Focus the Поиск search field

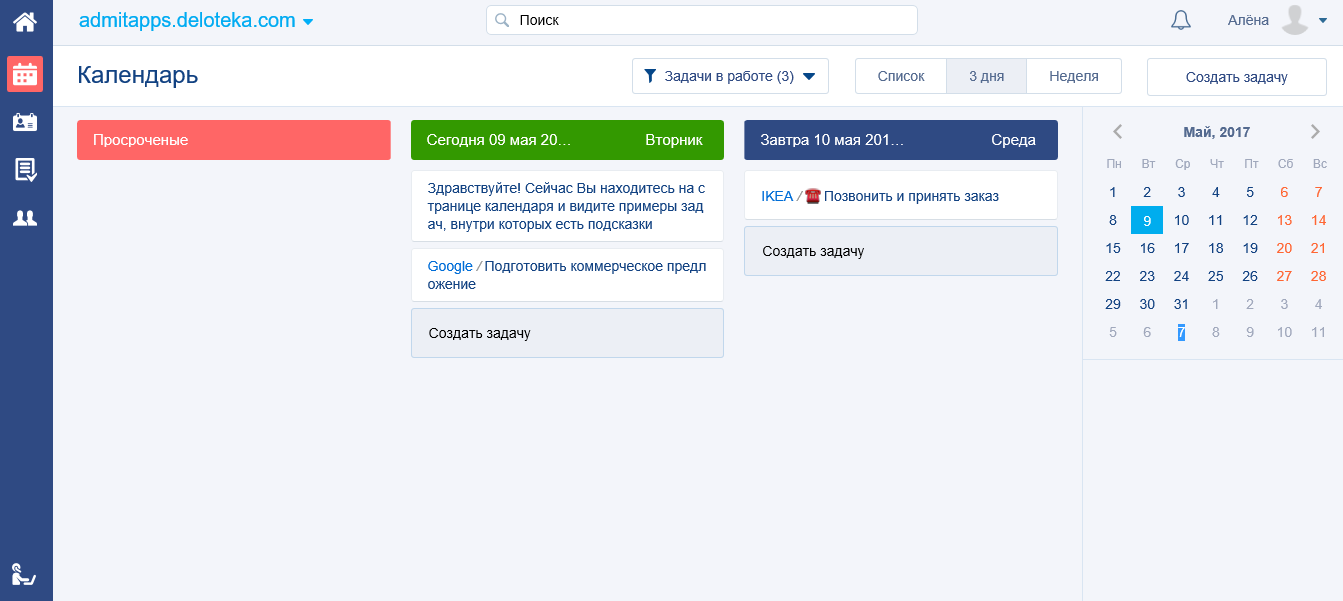702,20
